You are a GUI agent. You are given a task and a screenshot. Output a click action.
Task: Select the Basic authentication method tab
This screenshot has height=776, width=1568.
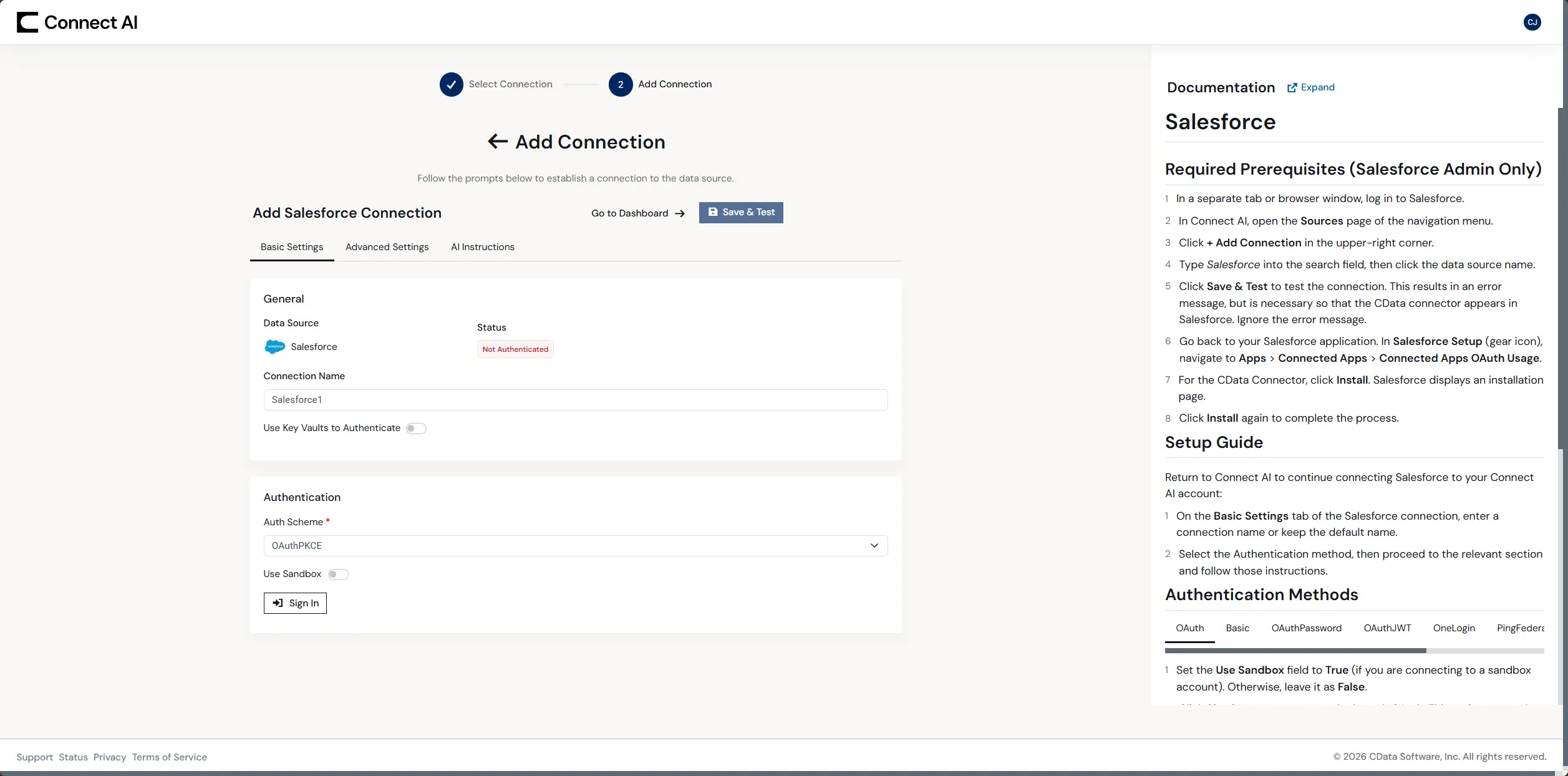pos(1237,628)
